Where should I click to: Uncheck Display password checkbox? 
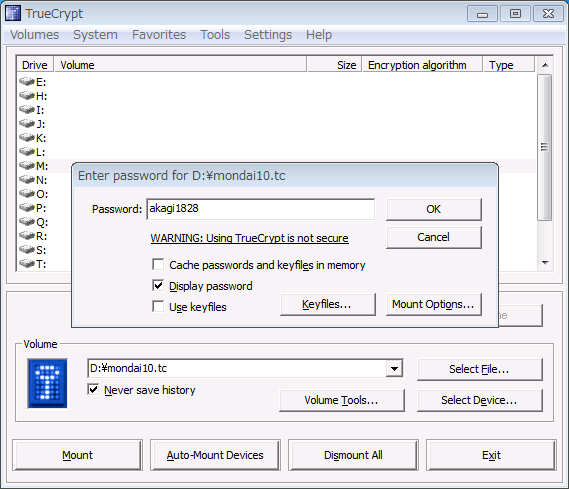158,285
